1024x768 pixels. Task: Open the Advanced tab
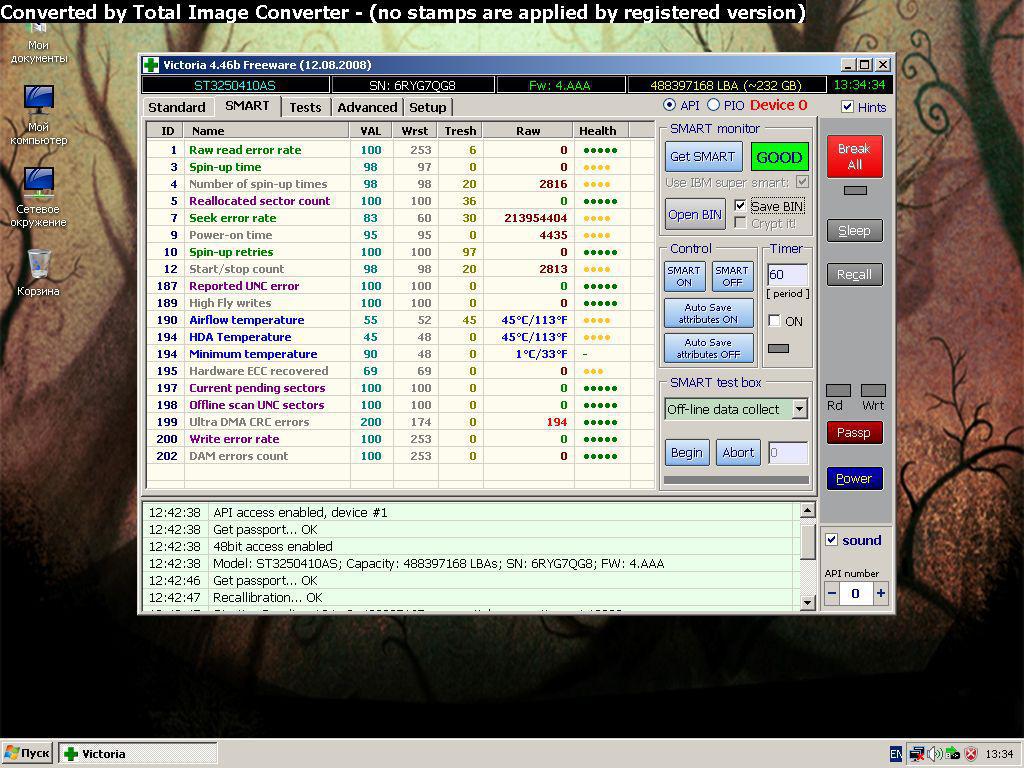pos(367,107)
